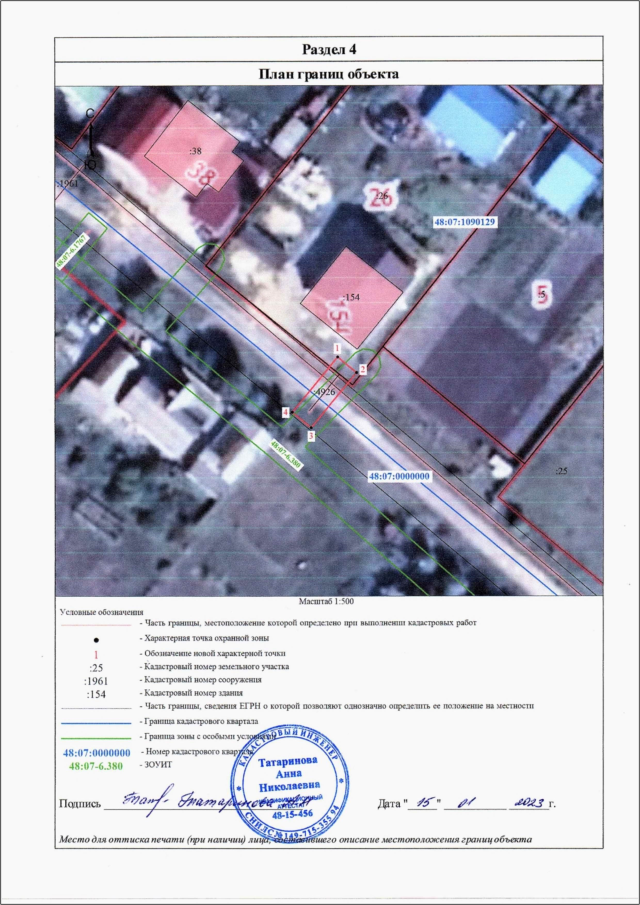This screenshot has width=640, height=905.
Task: Click the green line sample in legend
Action: (x=96, y=735)
